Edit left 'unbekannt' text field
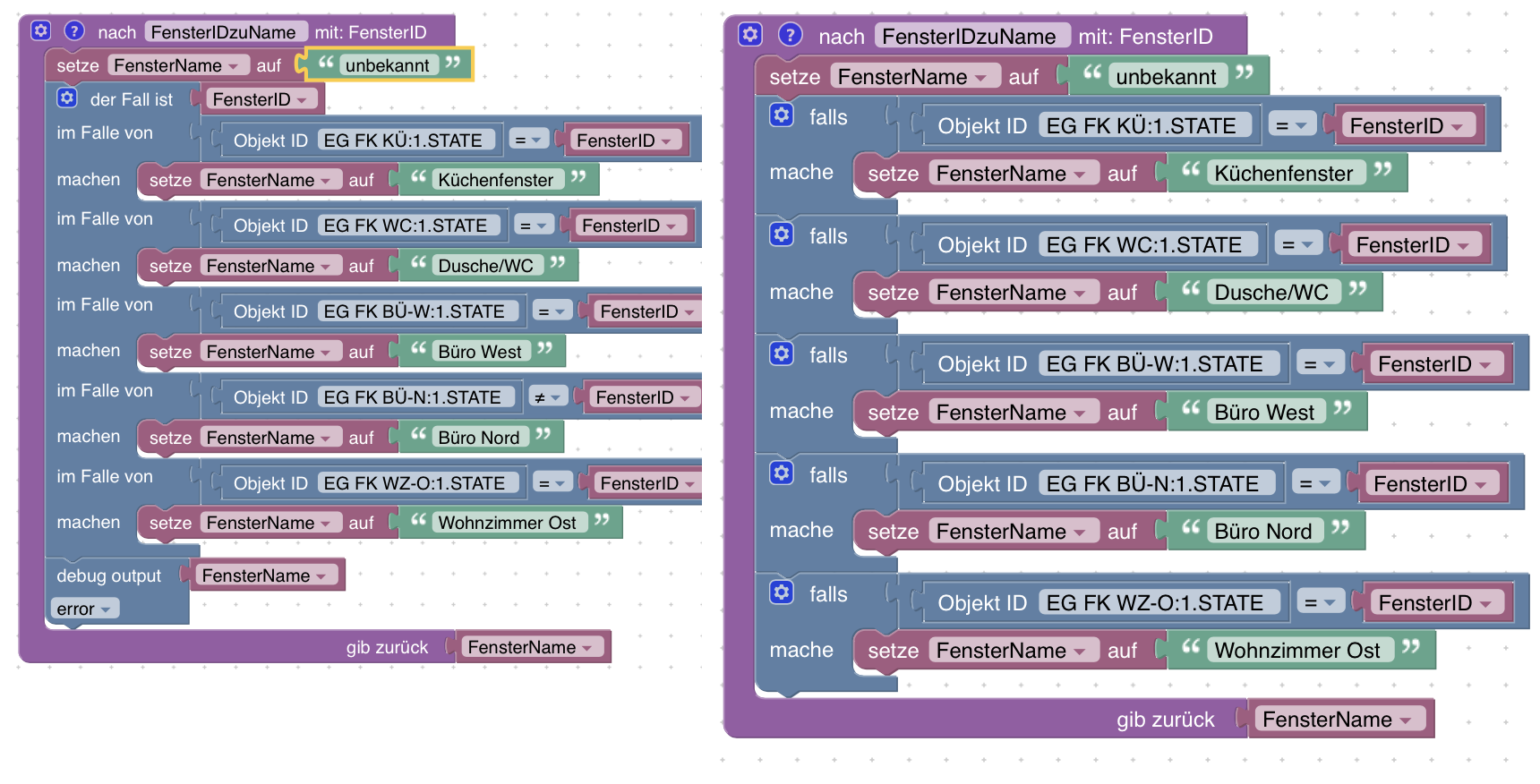Screen dimensions: 1540x784 tap(388, 65)
